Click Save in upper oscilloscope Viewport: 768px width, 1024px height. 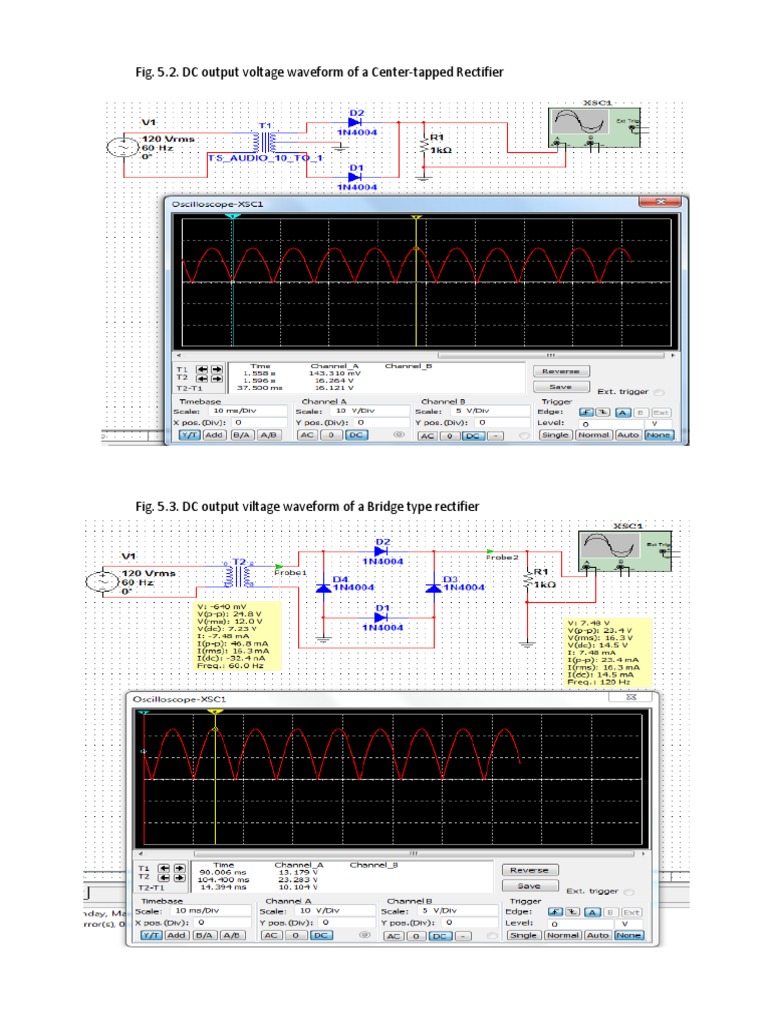point(561,387)
